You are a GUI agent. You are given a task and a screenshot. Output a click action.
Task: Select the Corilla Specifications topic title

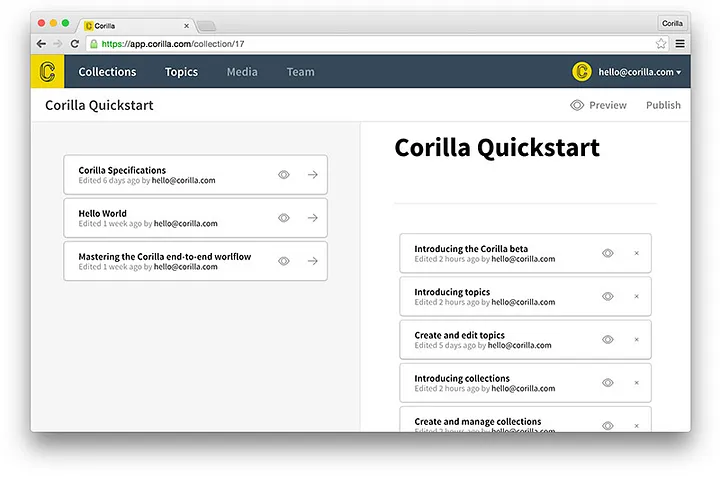122,170
